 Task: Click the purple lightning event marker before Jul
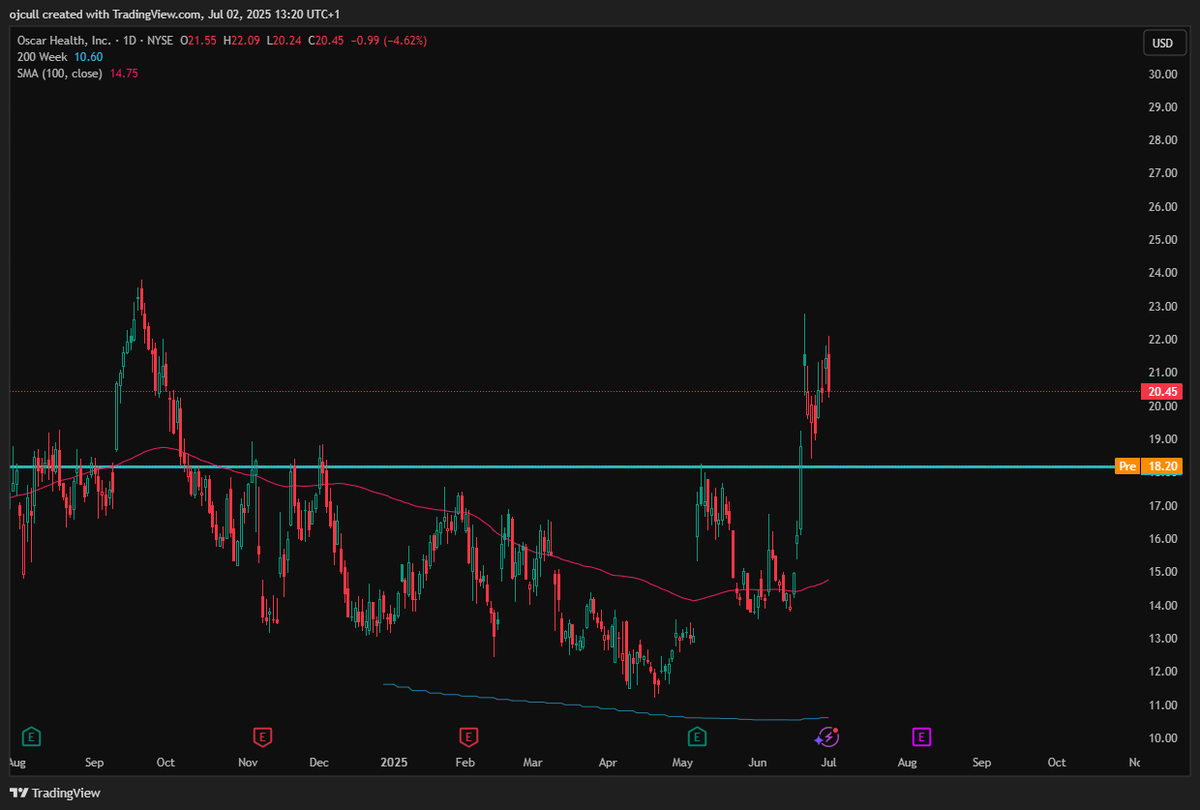[x=827, y=737]
